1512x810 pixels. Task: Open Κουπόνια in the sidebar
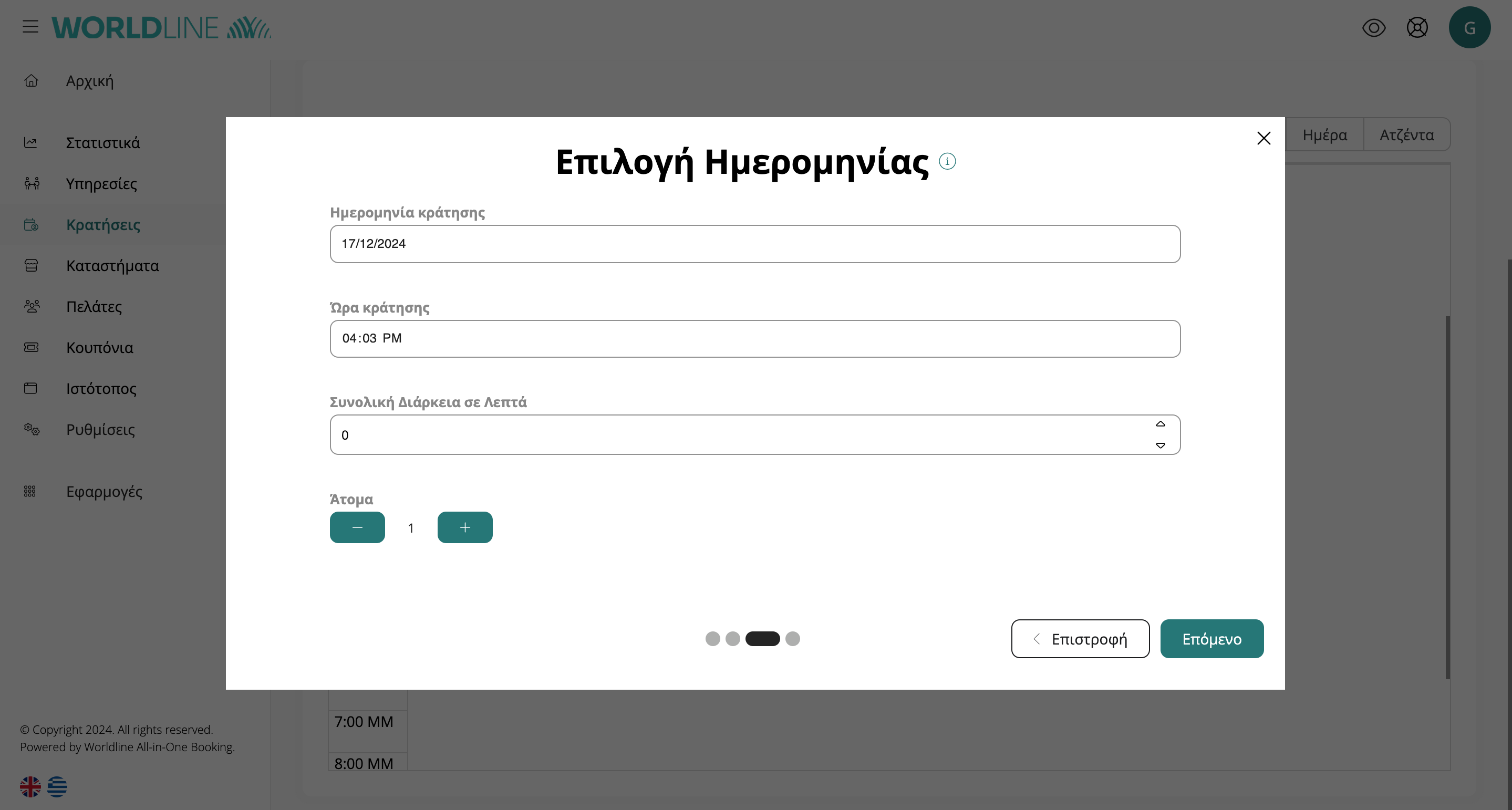click(x=99, y=347)
